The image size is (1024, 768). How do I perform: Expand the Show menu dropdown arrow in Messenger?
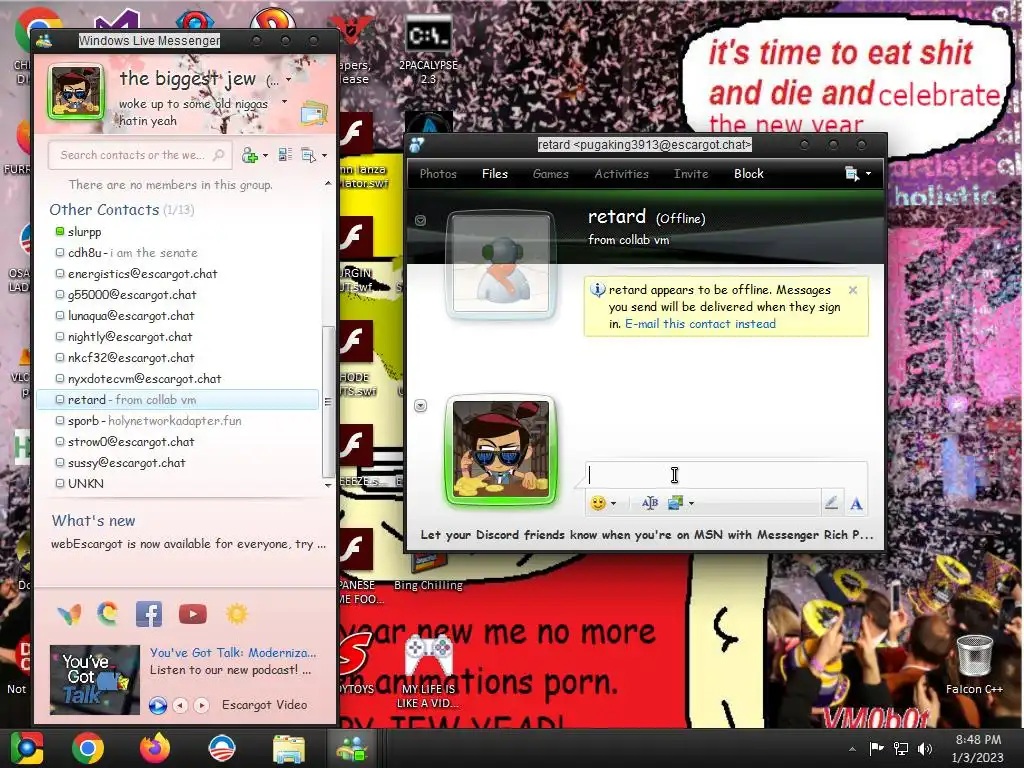point(324,155)
